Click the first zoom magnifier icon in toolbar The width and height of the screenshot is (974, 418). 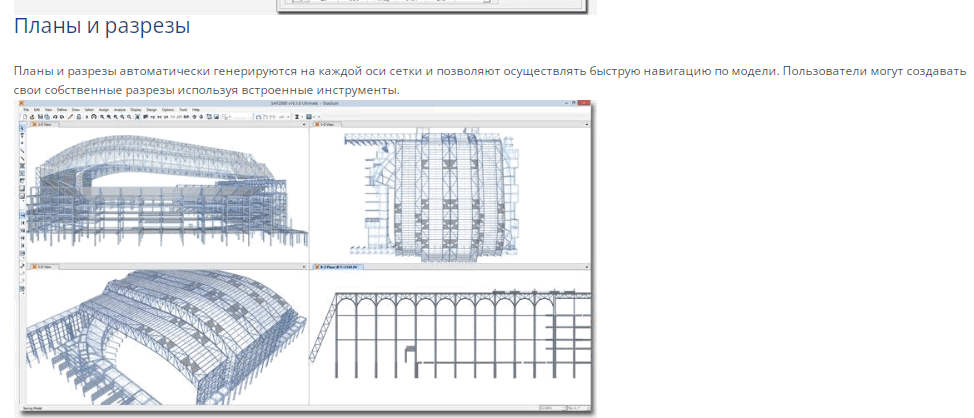pos(103,117)
